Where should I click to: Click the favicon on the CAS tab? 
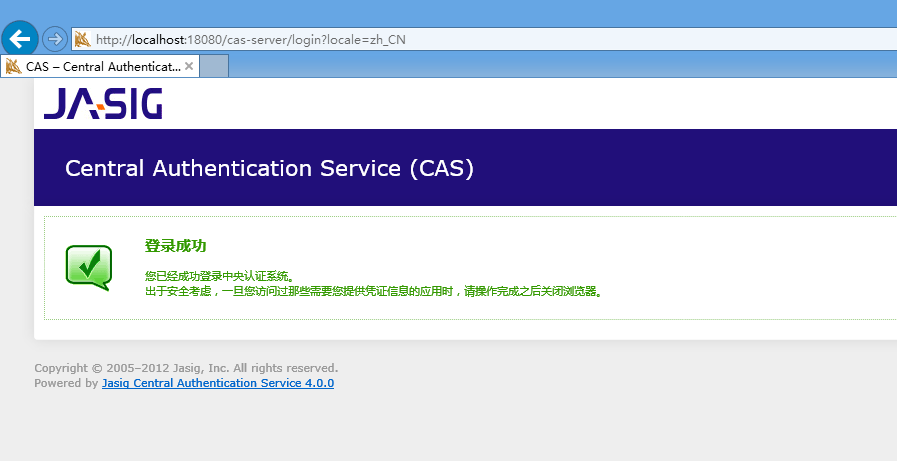14,67
